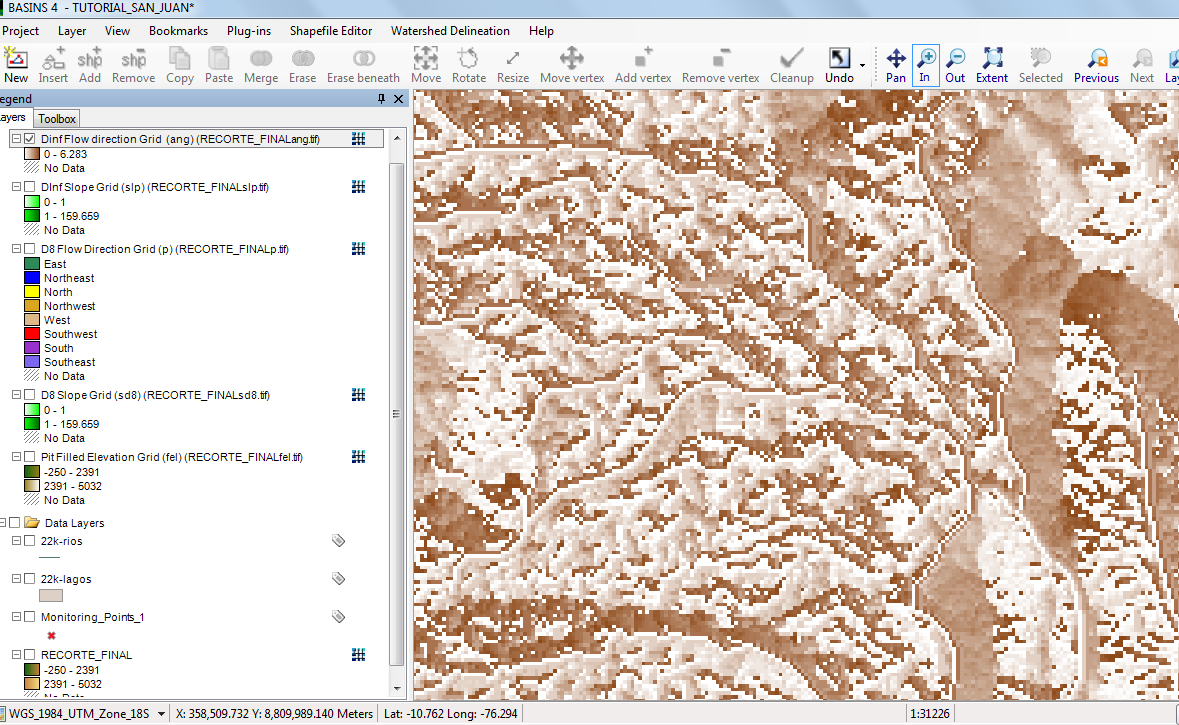This screenshot has width=1179, height=725.
Task: Select the Rotate shape tool
Action: point(468,65)
